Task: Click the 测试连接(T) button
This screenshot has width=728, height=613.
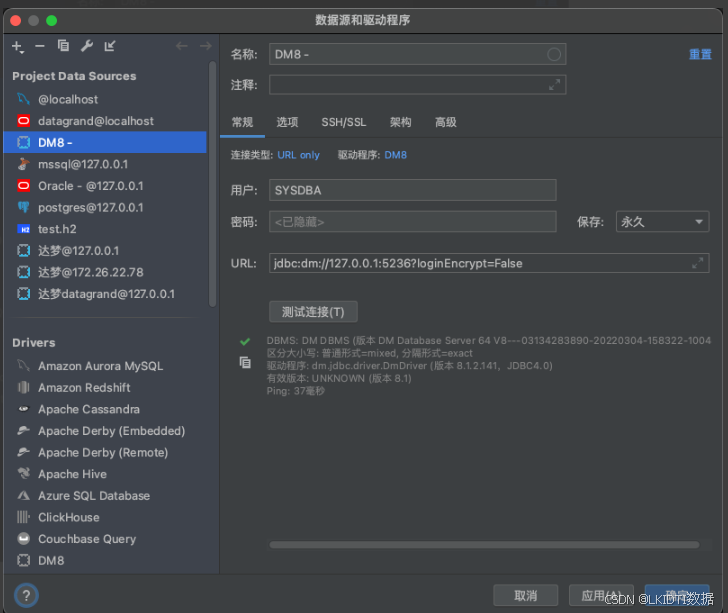Action: click(313, 312)
